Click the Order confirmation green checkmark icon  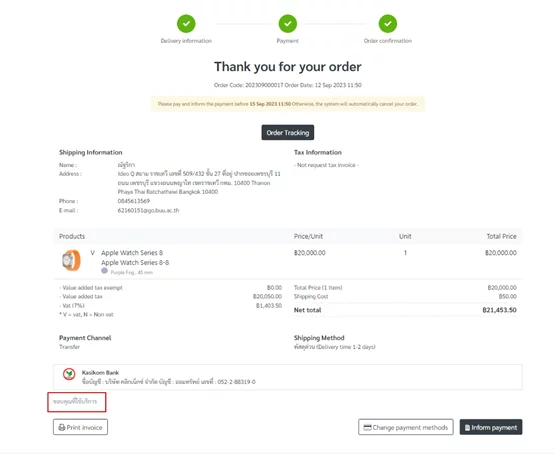click(388, 24)
